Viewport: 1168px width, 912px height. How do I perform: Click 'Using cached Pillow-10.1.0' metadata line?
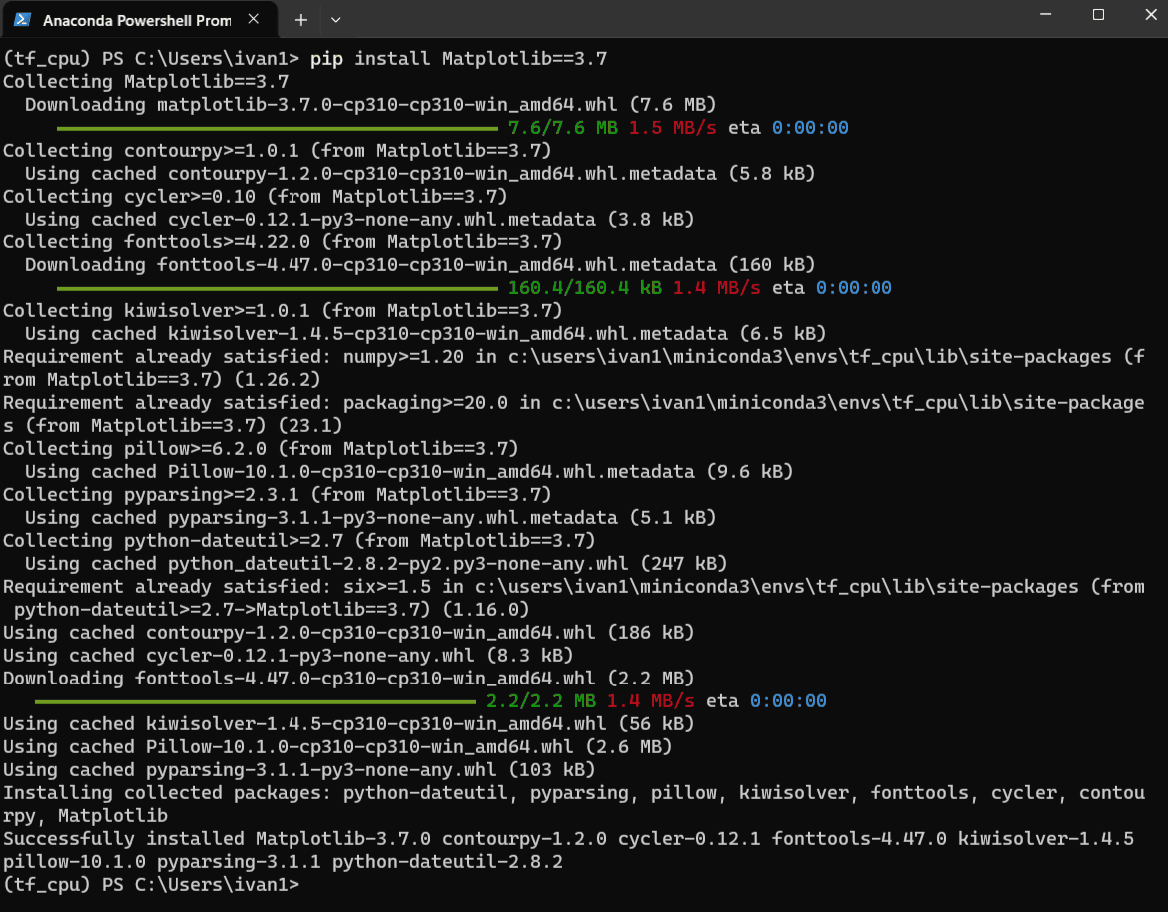409,472
